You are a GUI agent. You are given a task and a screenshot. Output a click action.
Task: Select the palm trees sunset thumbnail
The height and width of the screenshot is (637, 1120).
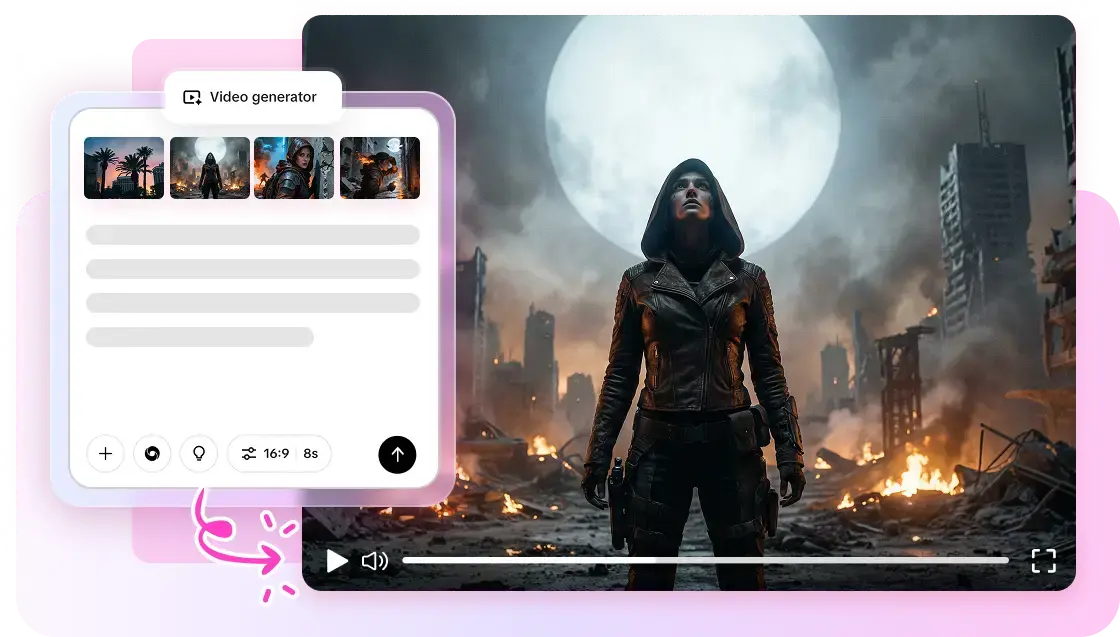pos(124,168)
